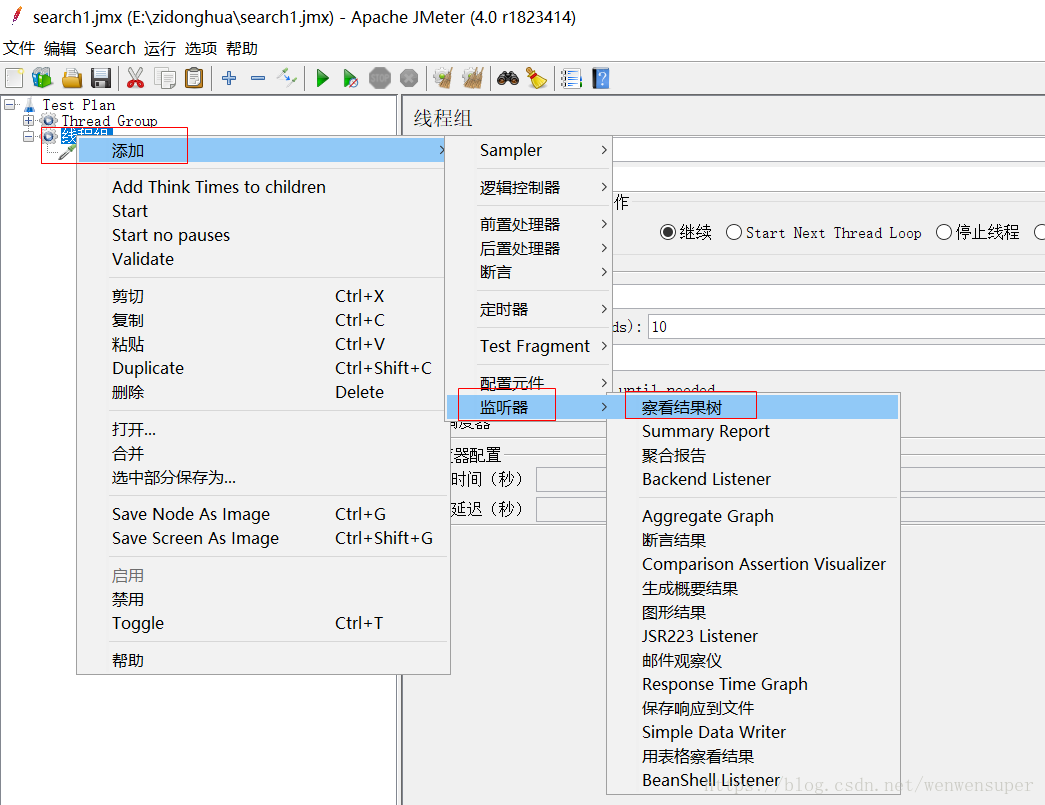Image resolution: width=1045 pixels, height=805 pixels.
Task: Open the 文件 menu
Action: pos(19,49)
